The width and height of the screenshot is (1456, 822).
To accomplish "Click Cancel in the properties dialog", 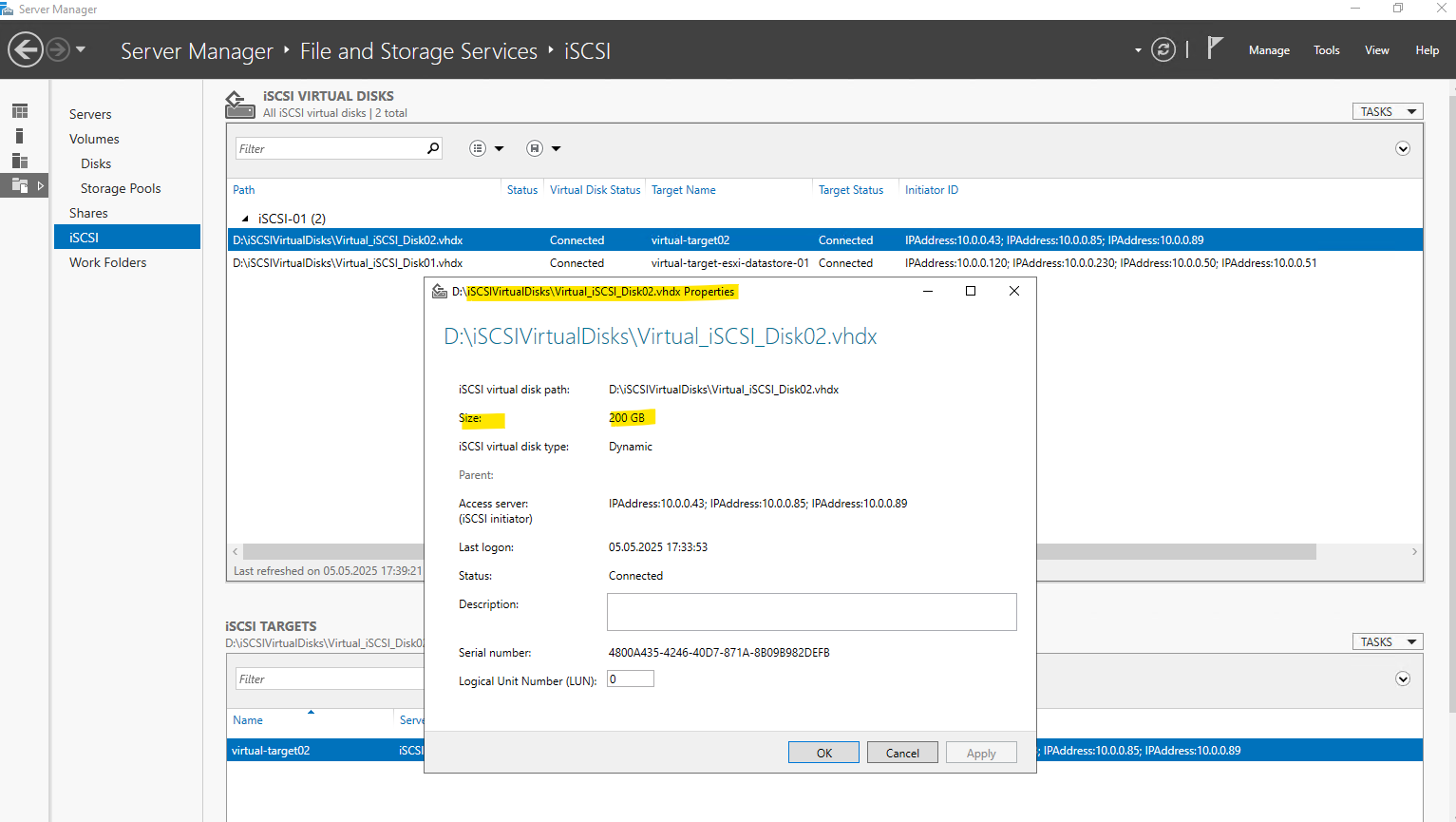I will pyautogui.click(x=902, y=753).
